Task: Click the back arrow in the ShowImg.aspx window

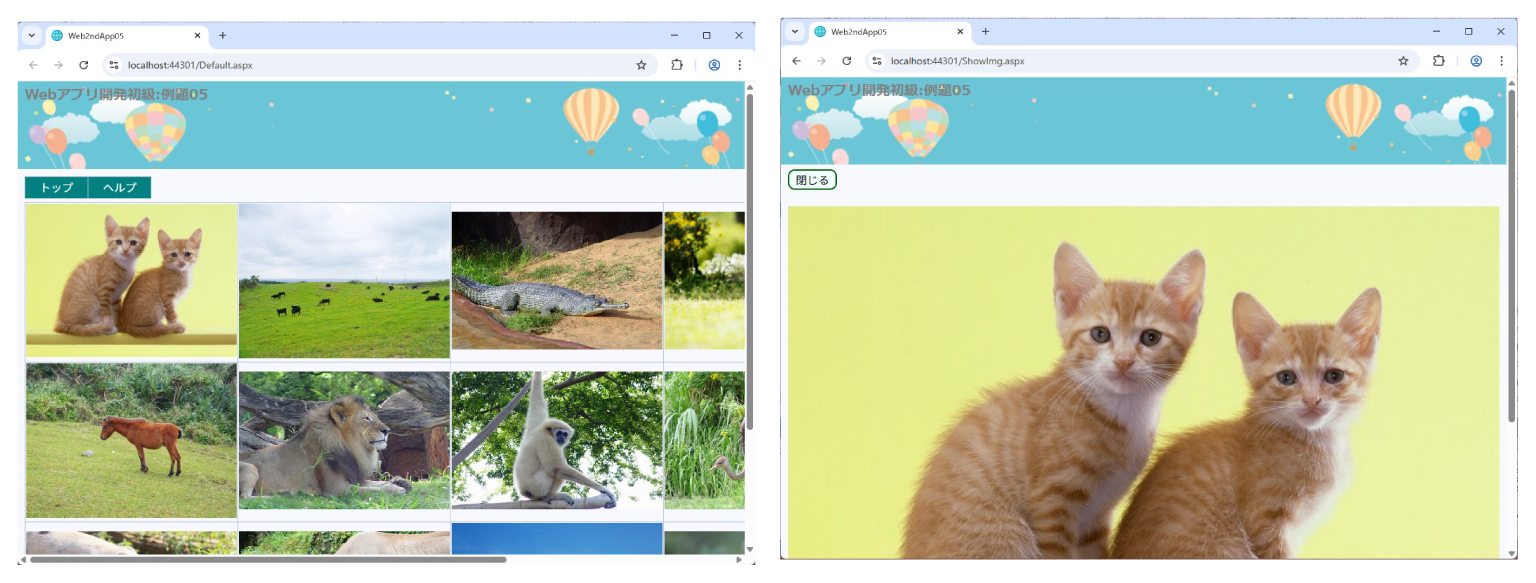Action: [795, 61]
